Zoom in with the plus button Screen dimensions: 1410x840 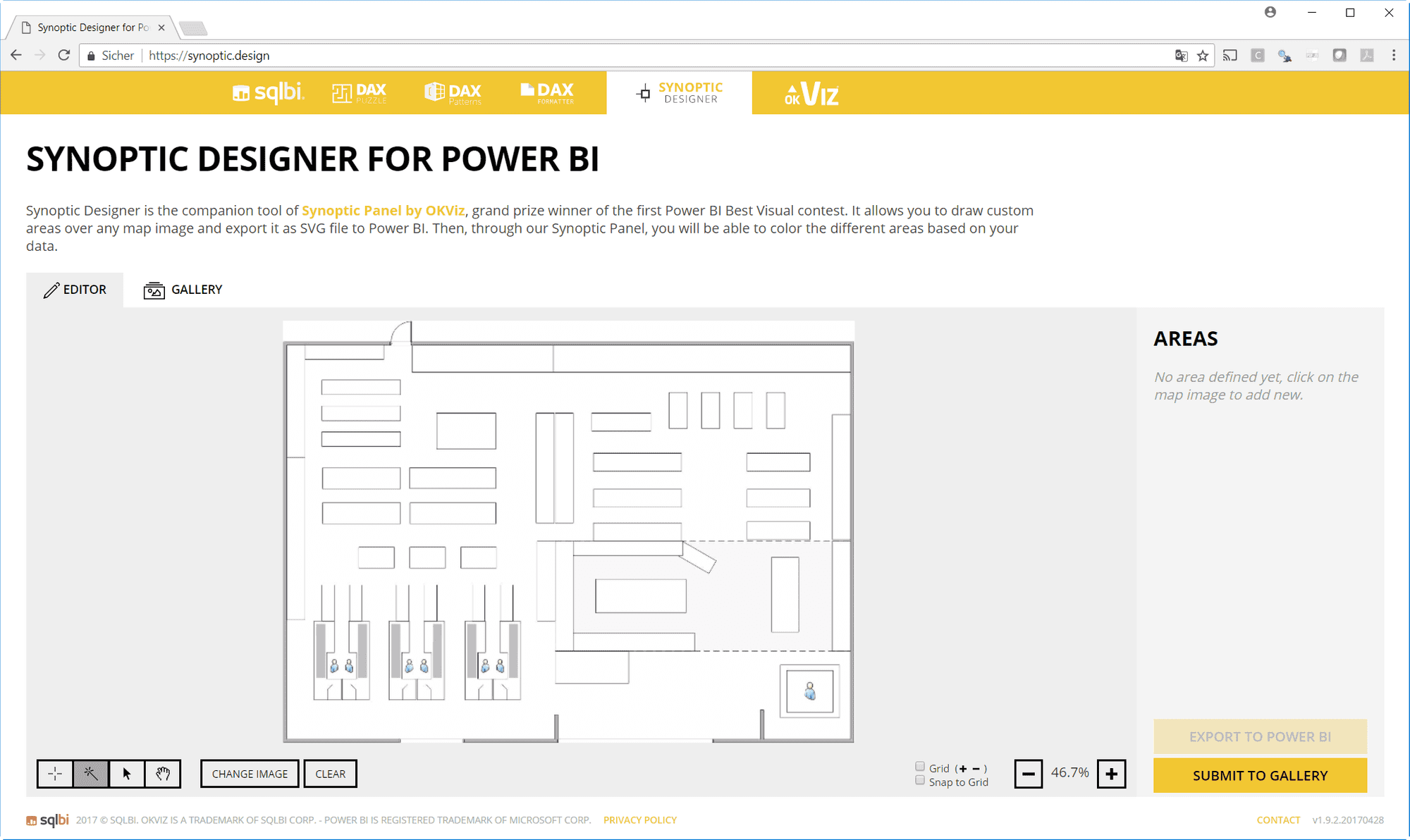click(1112, 774)
